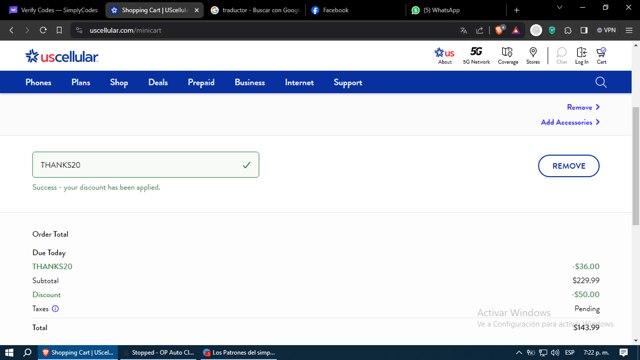640x360 pixels.
Task: Open the Prepaid menu
Action: click(201, 82)
